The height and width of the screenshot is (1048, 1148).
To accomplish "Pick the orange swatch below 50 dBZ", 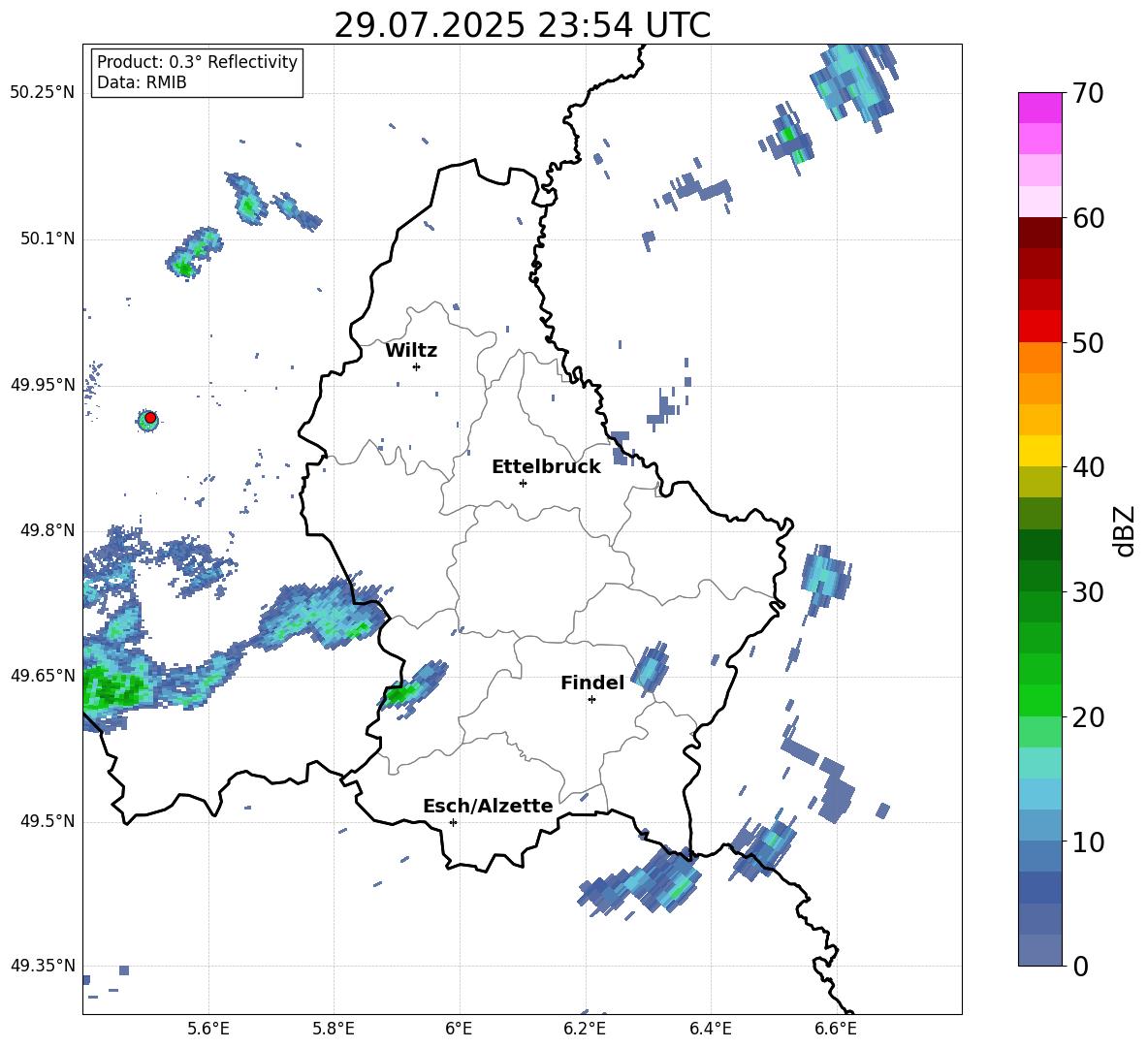I will [1039, 357].
